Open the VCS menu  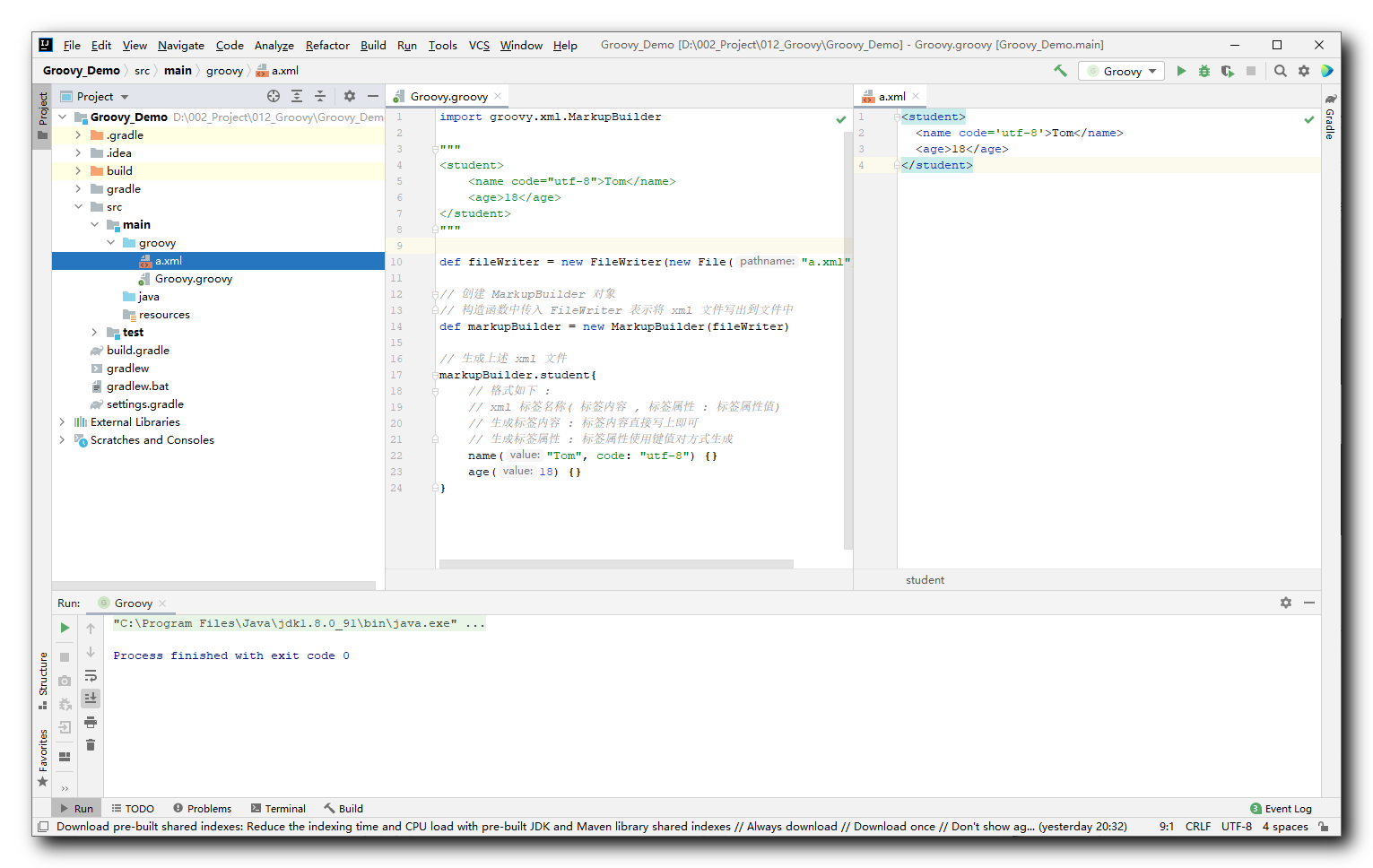[479, 45]
